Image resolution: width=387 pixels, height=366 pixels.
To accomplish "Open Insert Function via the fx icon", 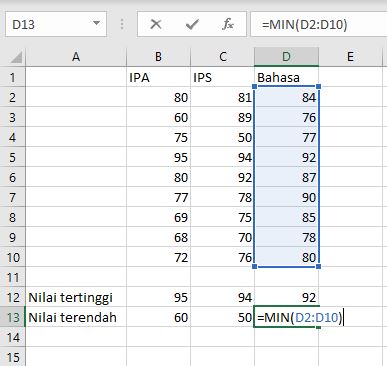I will point(228,24).
